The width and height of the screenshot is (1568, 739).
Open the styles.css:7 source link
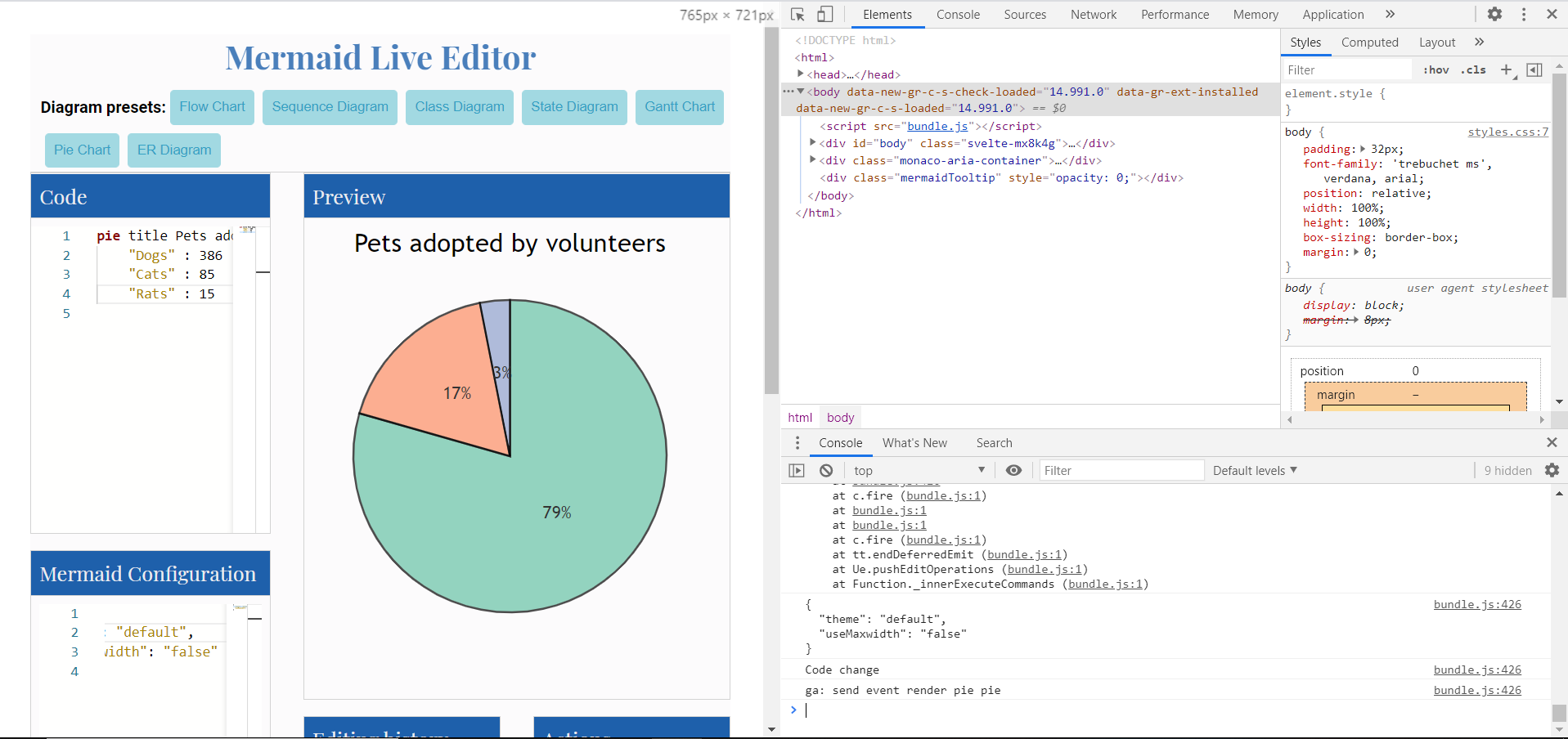point(1507,132)
